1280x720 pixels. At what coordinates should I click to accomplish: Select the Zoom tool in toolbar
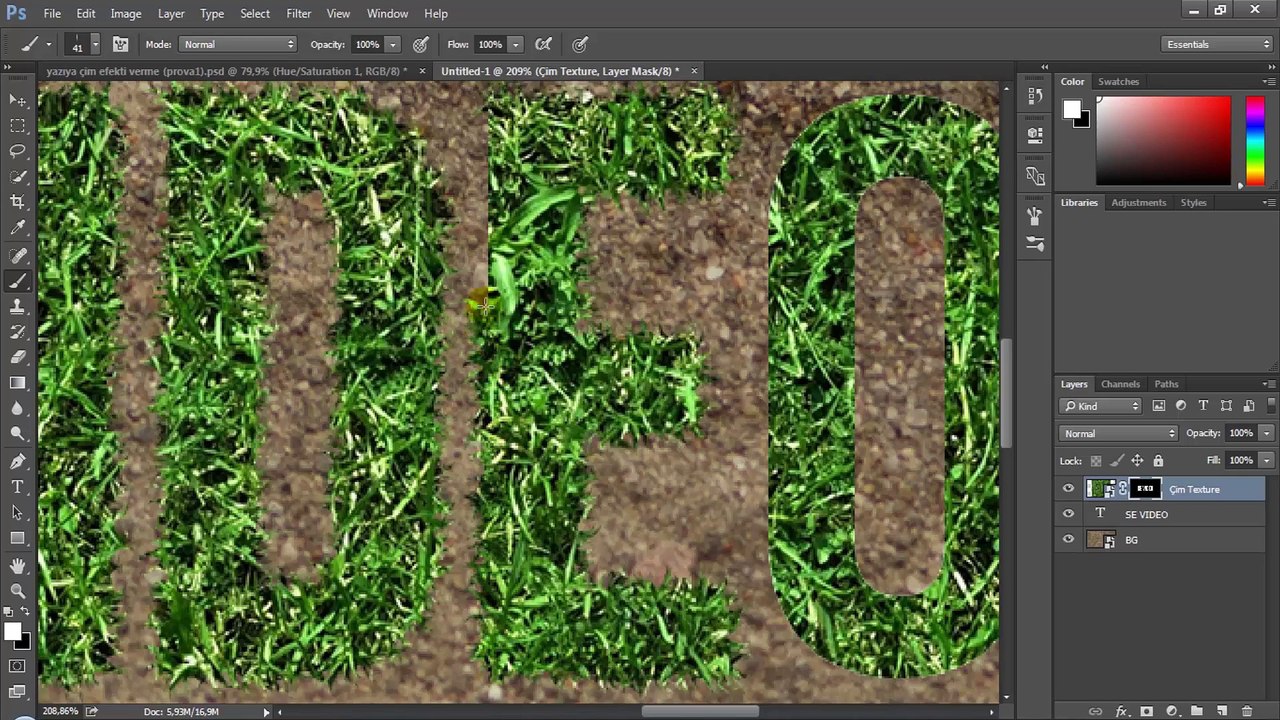pos(18,591)
